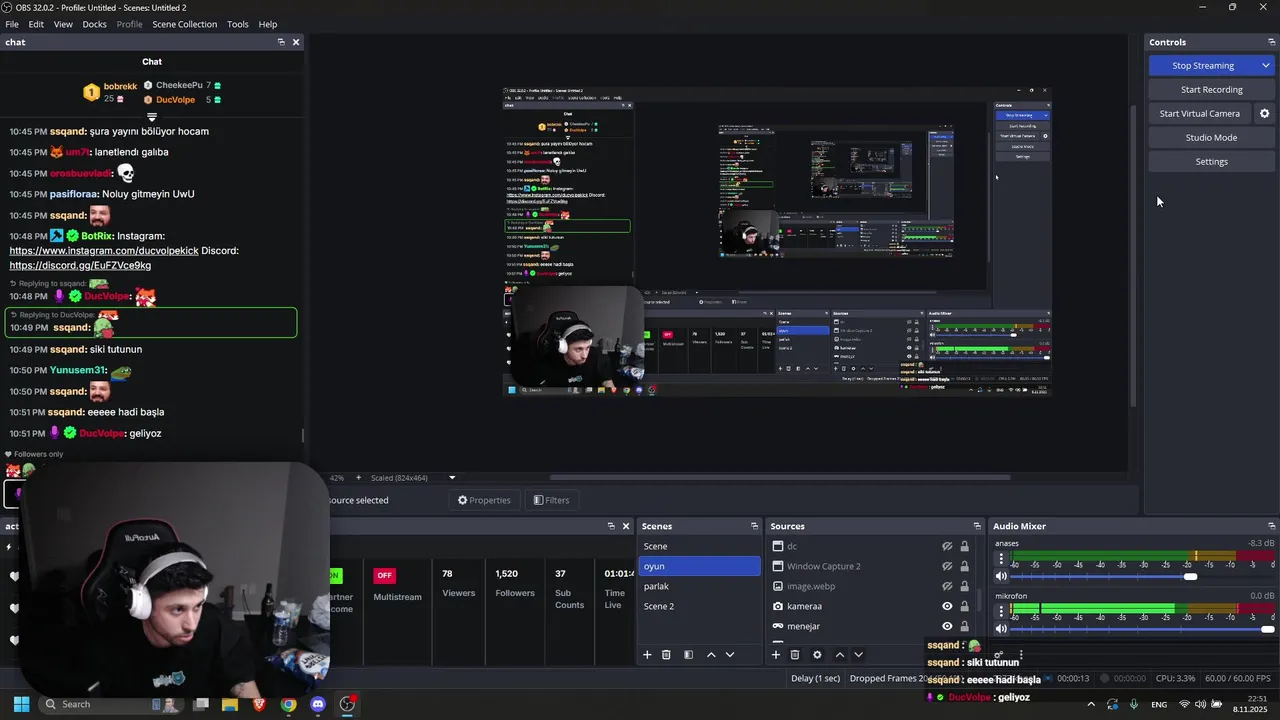Open Virtual Camera settings gear
The height and width of the screenshot is (720, 1280).
pyautogui.click(x=1264, y=114)
